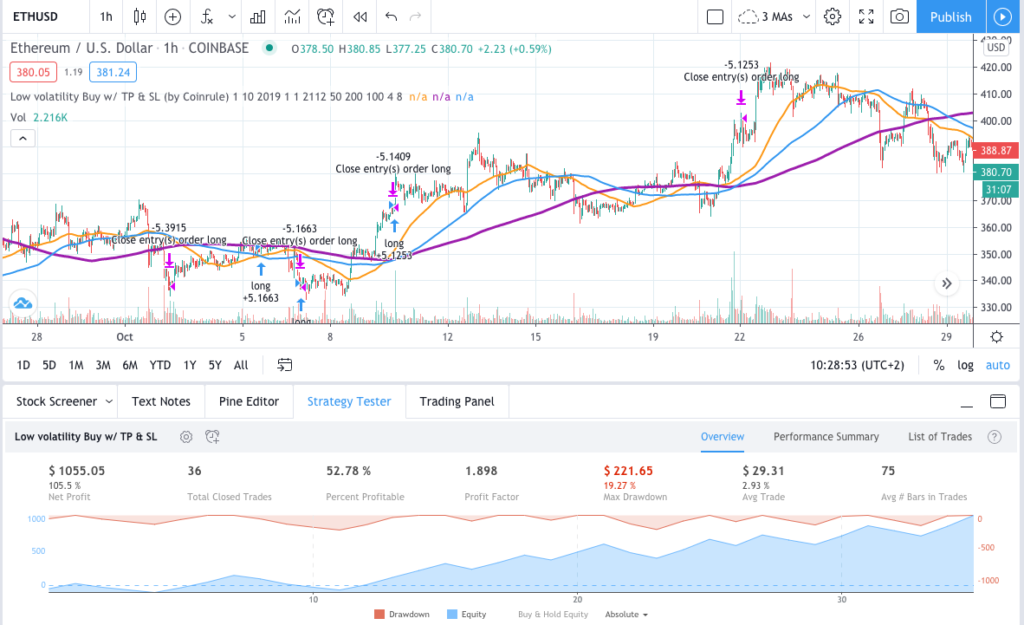1024x625 pixels.
Task: Start Bar Replay mode
Action: point(360,17)
